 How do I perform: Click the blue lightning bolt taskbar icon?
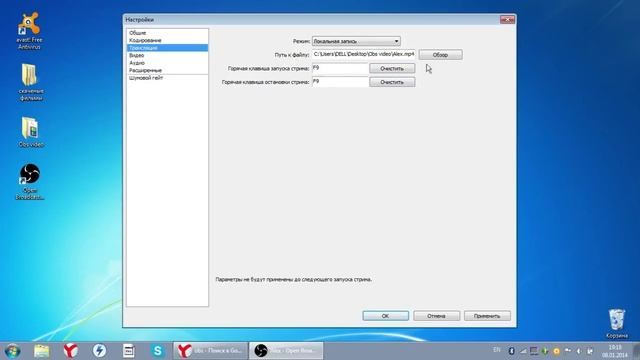pyautogui.click(x=100, y=351)
